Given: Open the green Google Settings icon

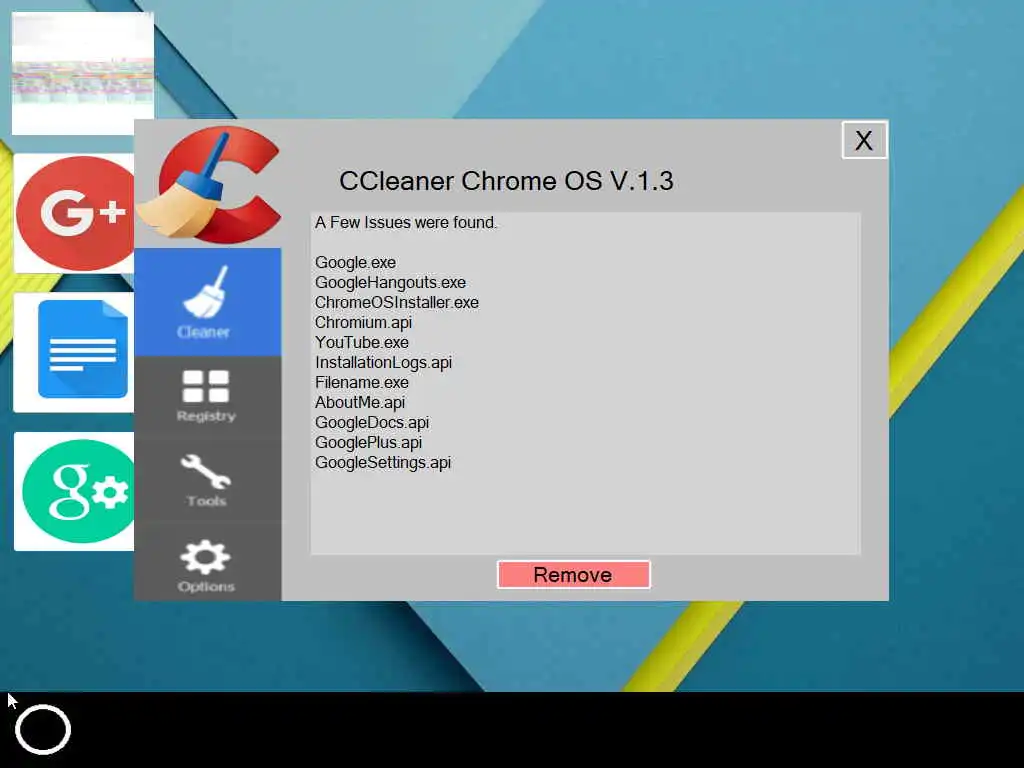Looking at the screenshot, I should coord(74,491).
